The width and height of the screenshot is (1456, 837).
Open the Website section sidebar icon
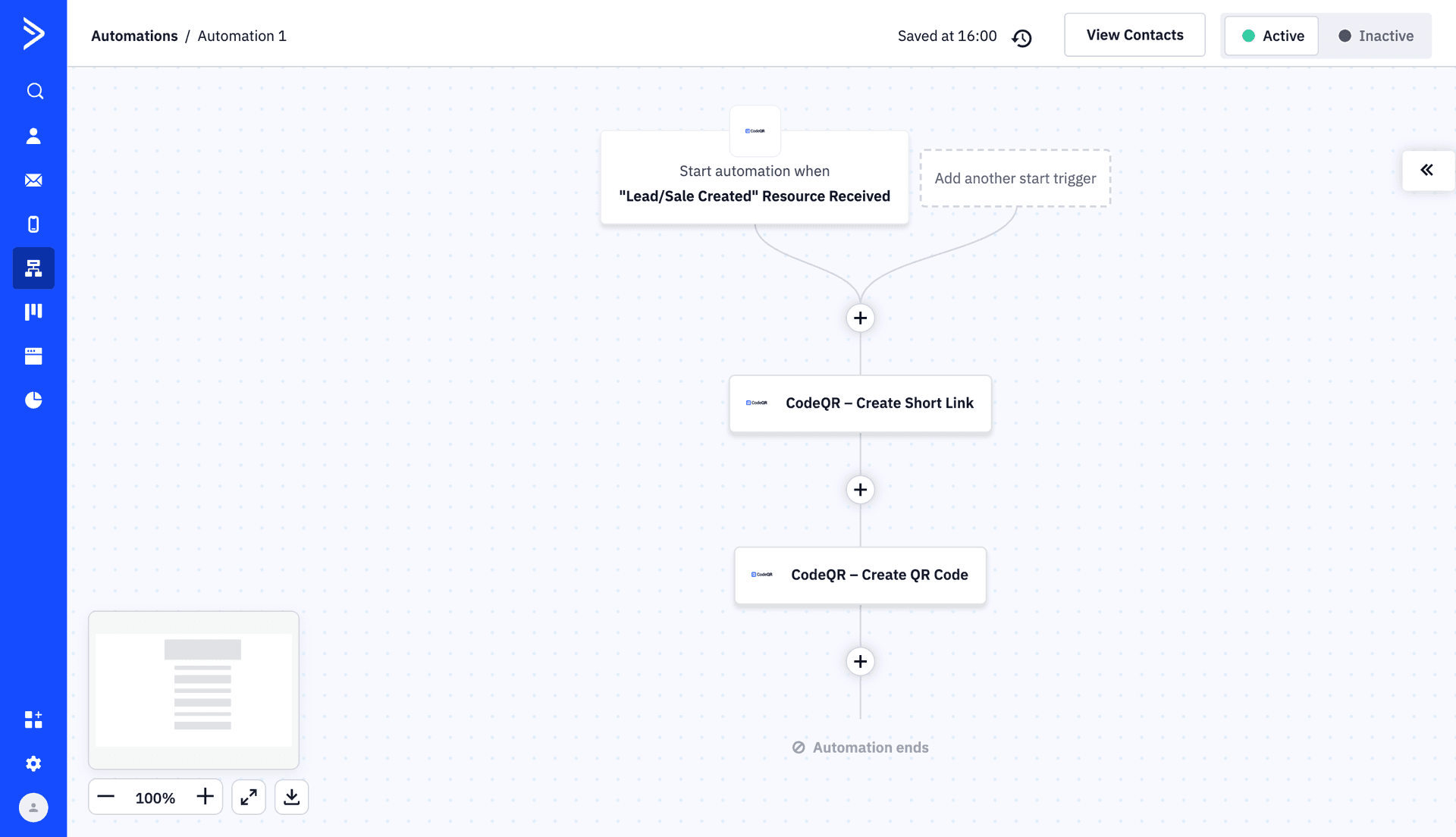click(33, 356)
